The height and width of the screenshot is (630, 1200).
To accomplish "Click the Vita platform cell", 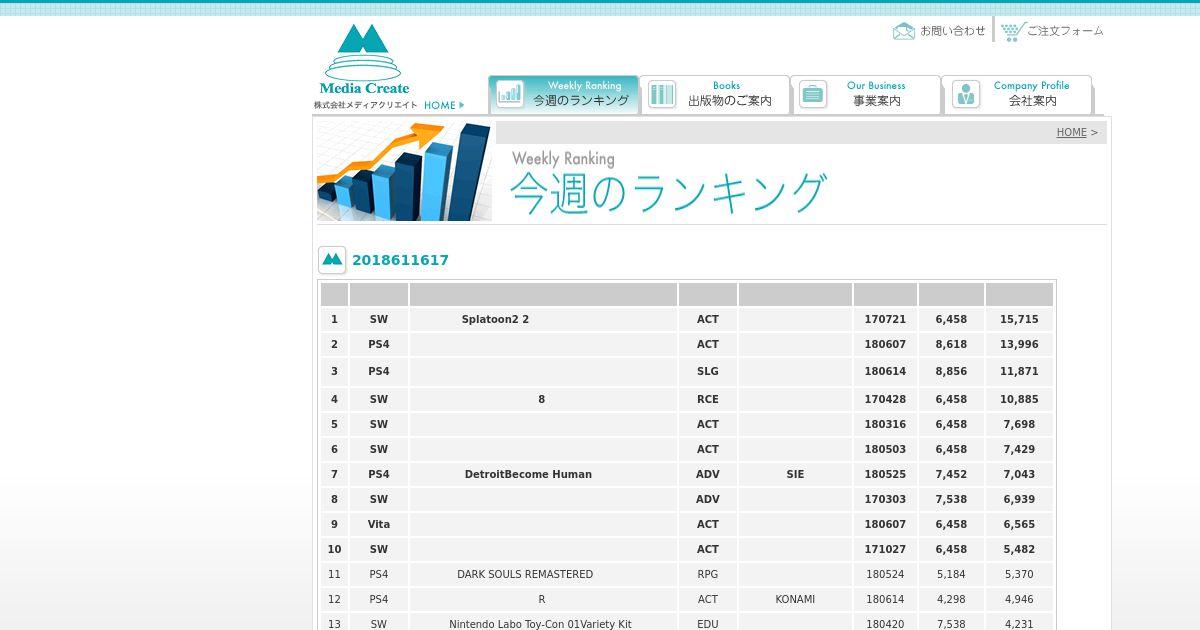I will (x=379, y=524).
